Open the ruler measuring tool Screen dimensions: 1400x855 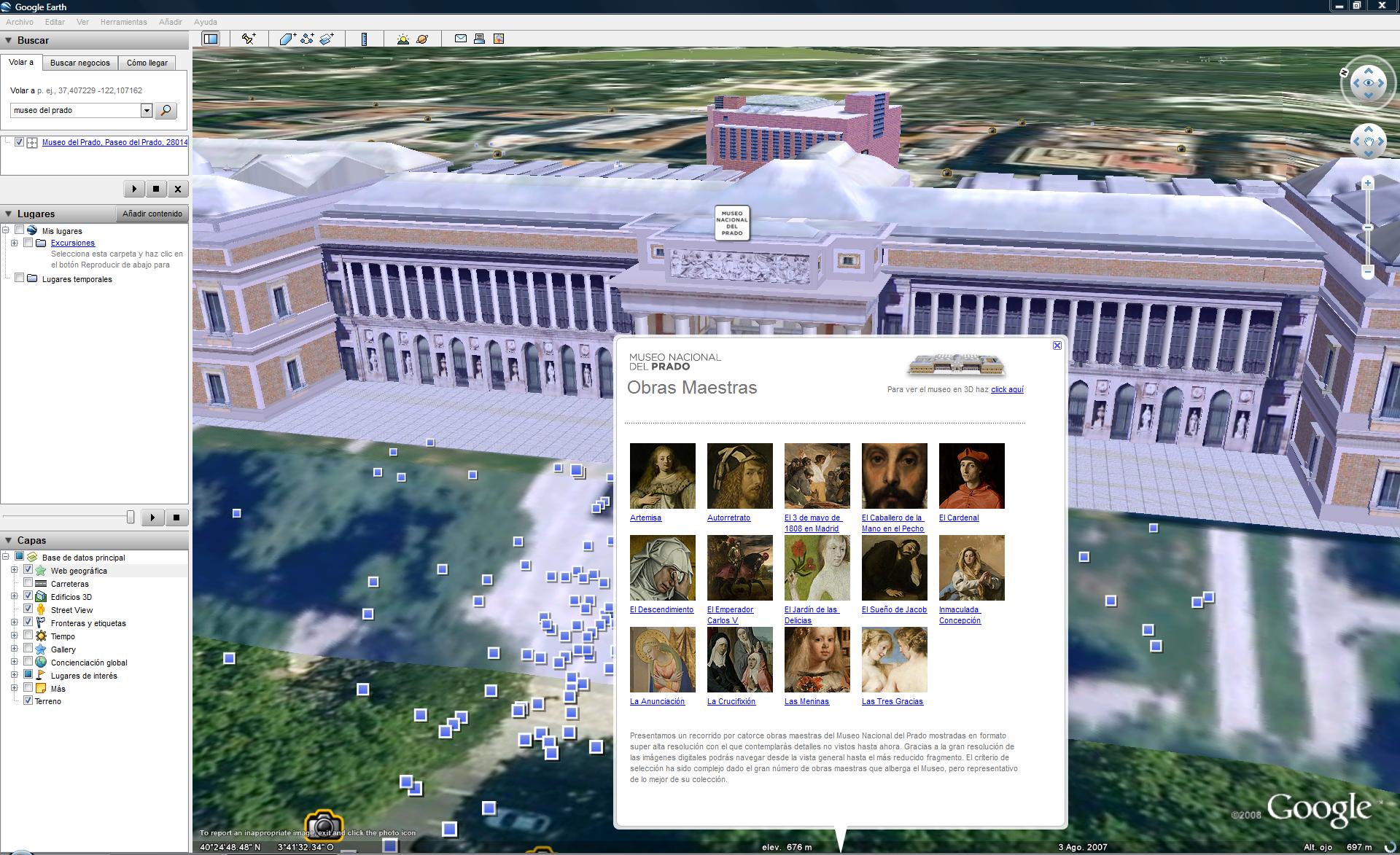point(365,39)
